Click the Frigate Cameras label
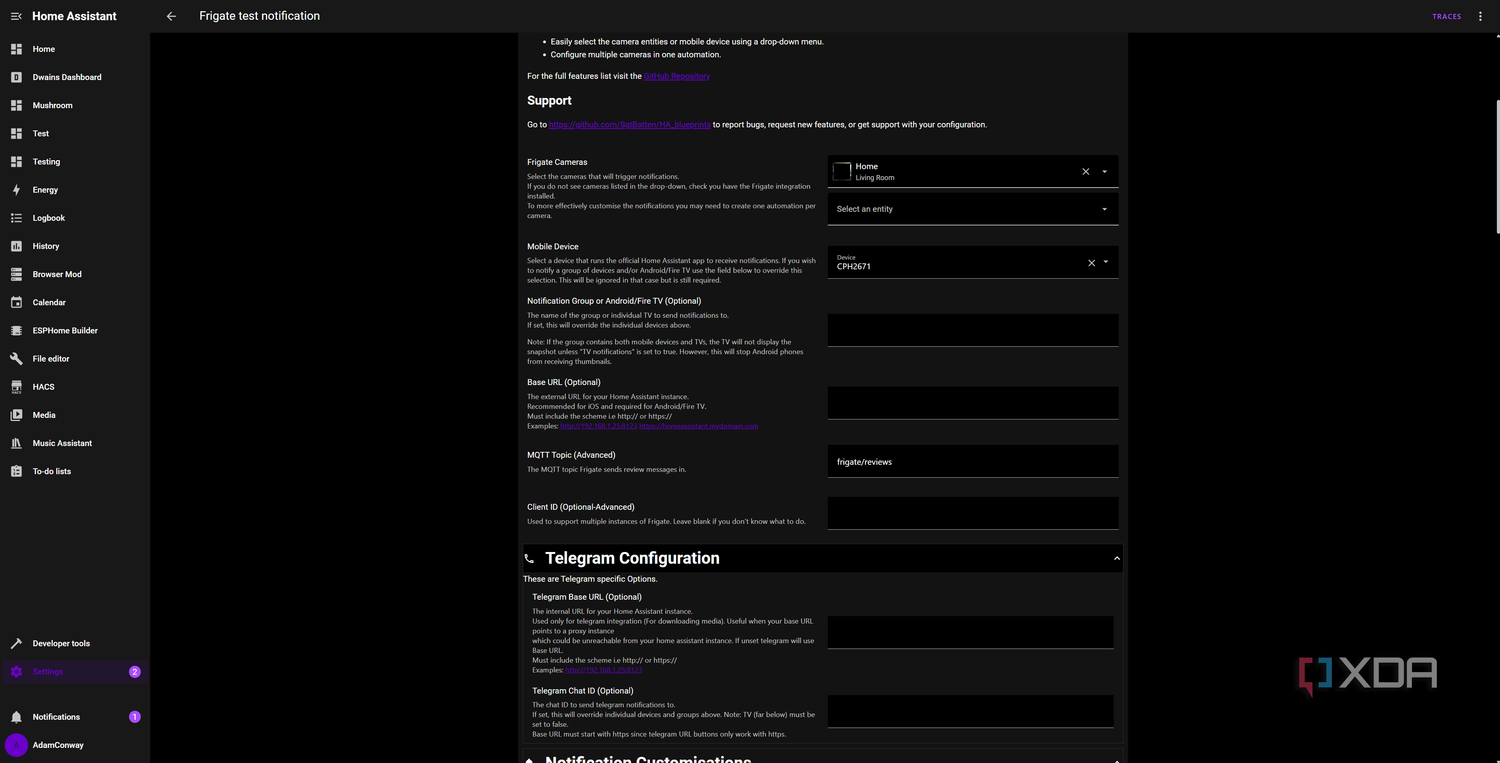Viewport: 1500px width, 763px height. 557,162
